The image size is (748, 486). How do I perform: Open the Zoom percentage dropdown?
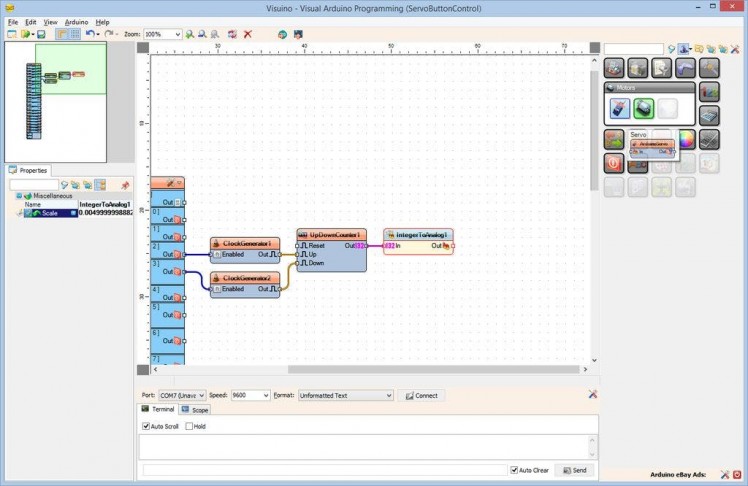177,34
